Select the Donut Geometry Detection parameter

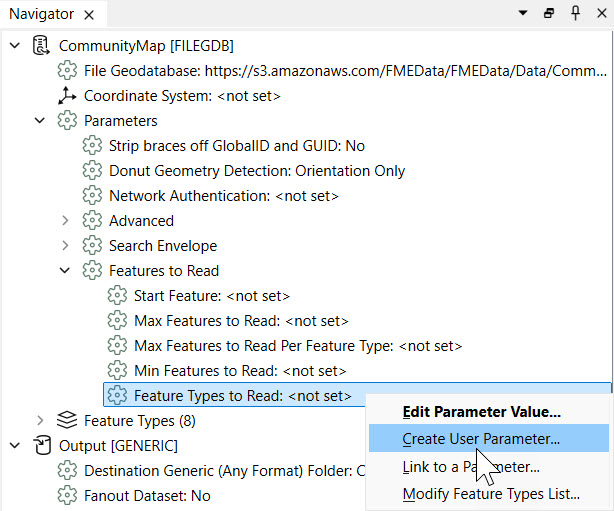pos(256,171)
